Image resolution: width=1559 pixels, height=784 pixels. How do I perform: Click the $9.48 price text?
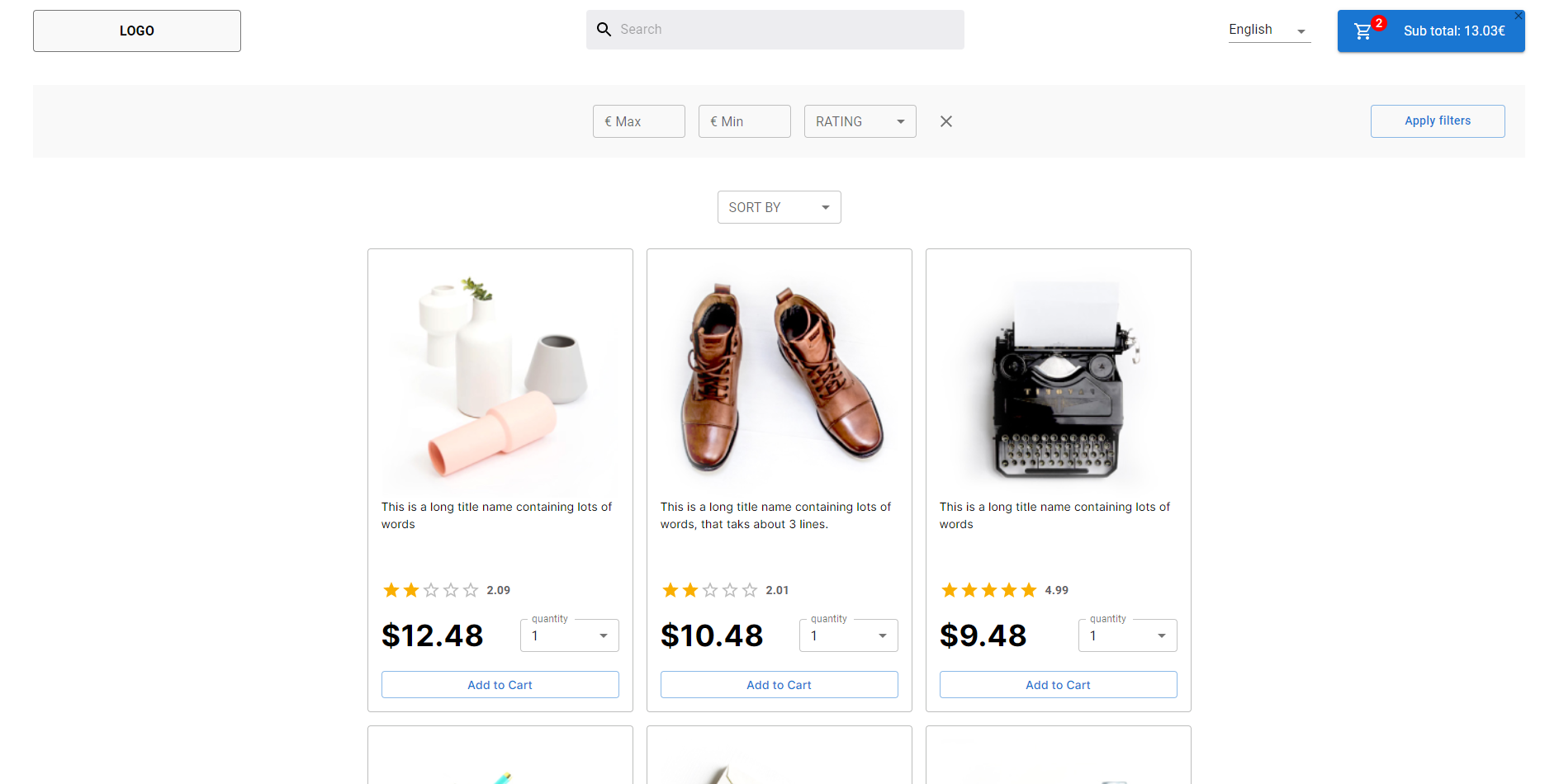pyautogui.click(x=983, y=635)
